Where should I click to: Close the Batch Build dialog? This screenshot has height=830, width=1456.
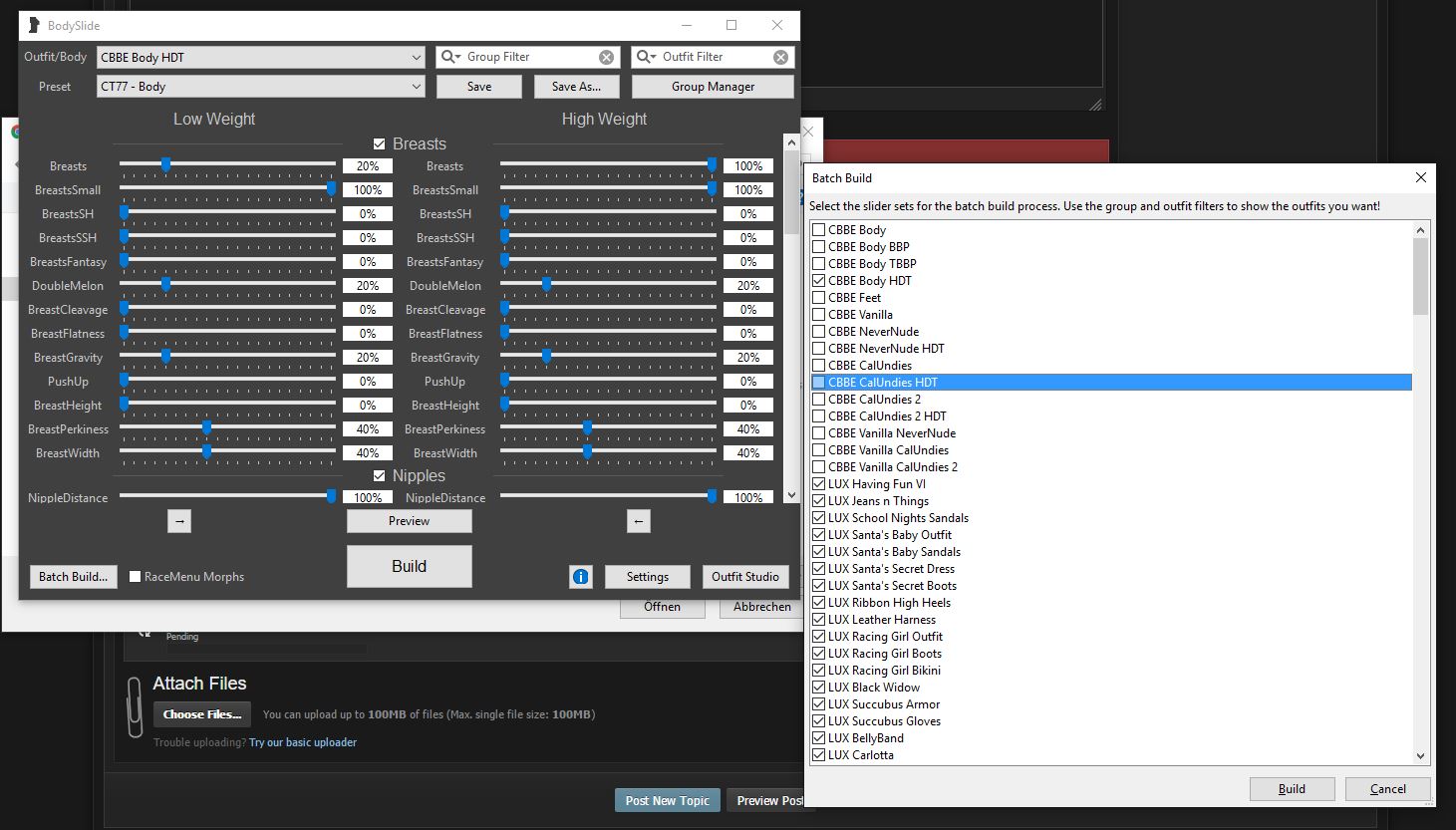(1421, 177)
